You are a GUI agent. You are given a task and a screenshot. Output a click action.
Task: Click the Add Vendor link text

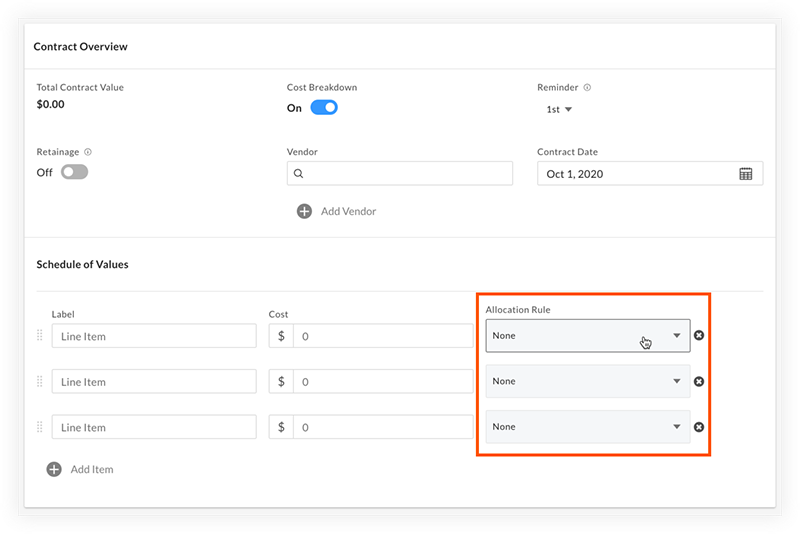point(348,211)
